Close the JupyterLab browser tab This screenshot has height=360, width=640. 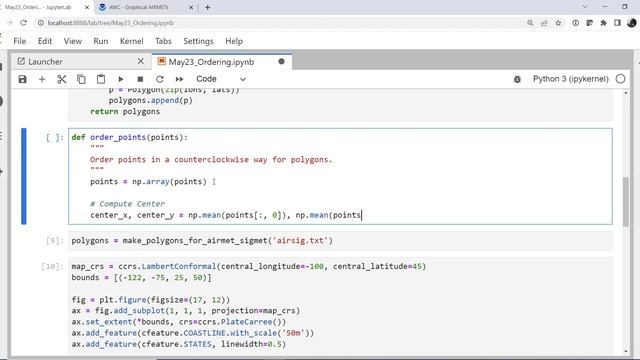(x=87, y=7)
